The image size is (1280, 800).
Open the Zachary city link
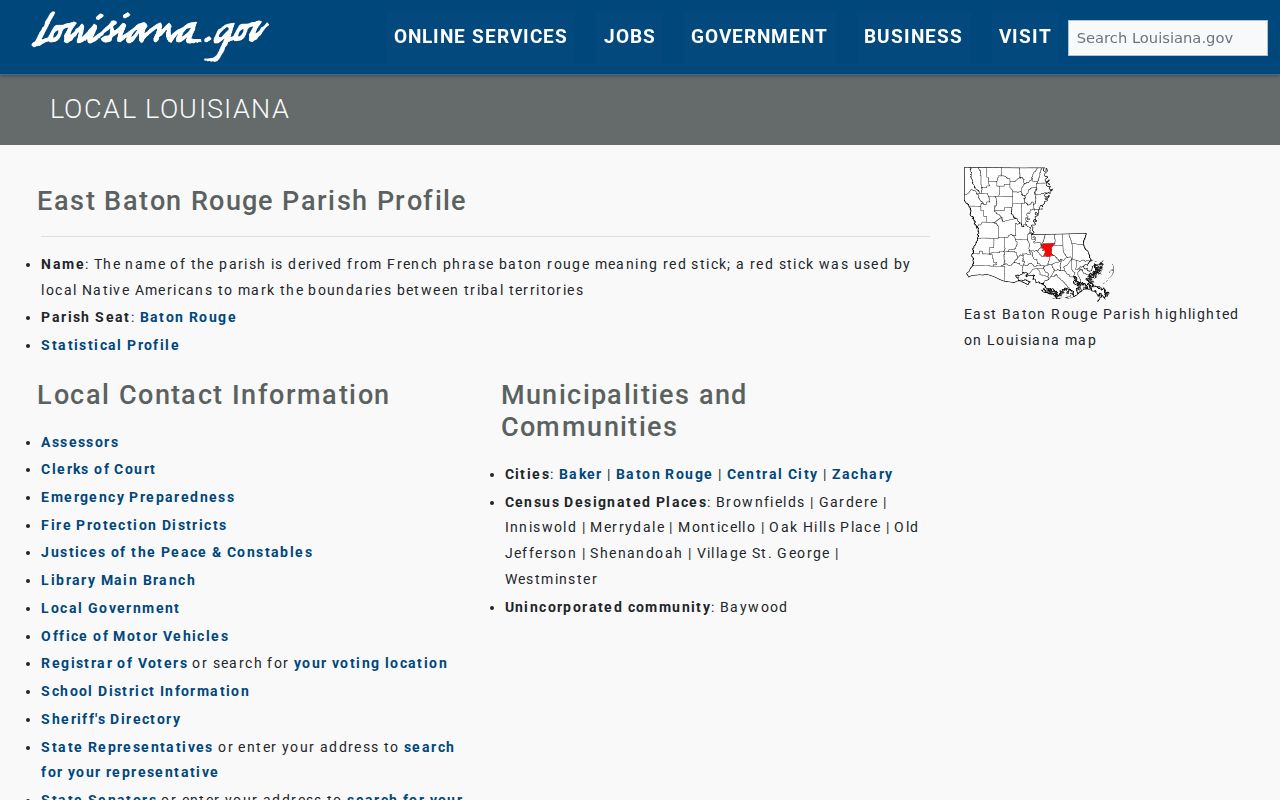coord(862,474)
